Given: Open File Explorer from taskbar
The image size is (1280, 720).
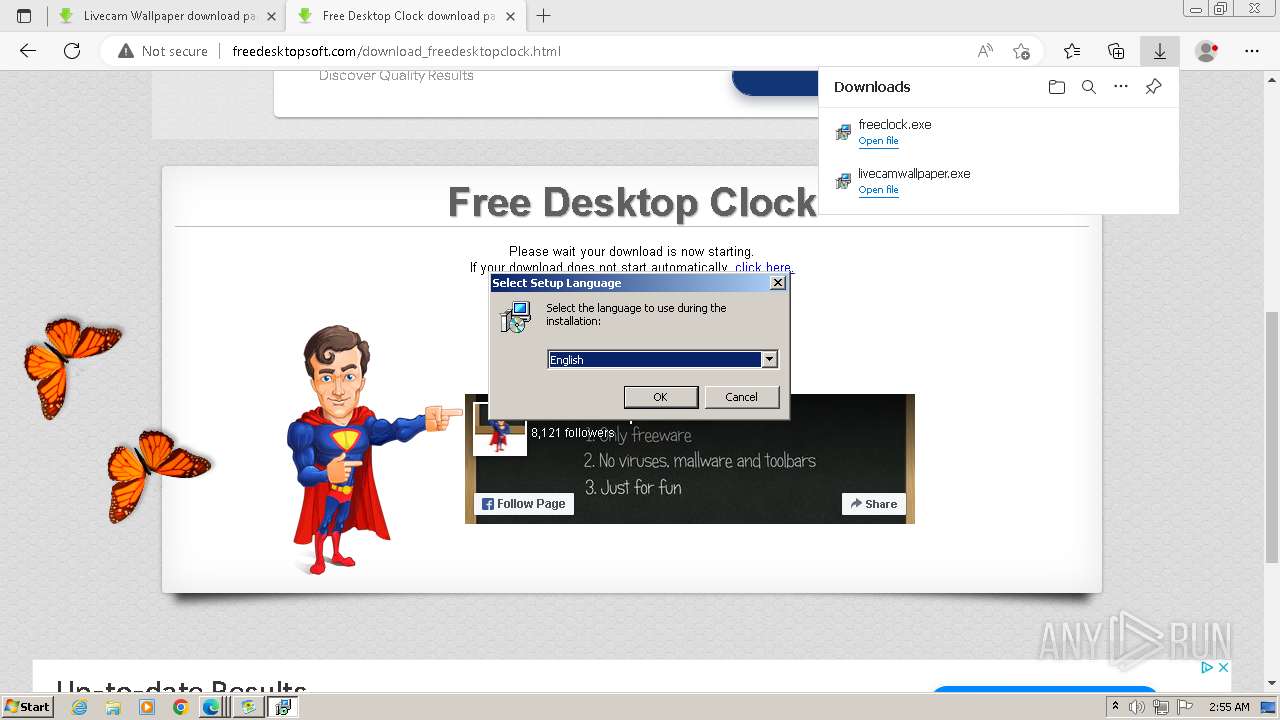Looking at the screenshot, I should pyautogui.click(x=113, y=707).
